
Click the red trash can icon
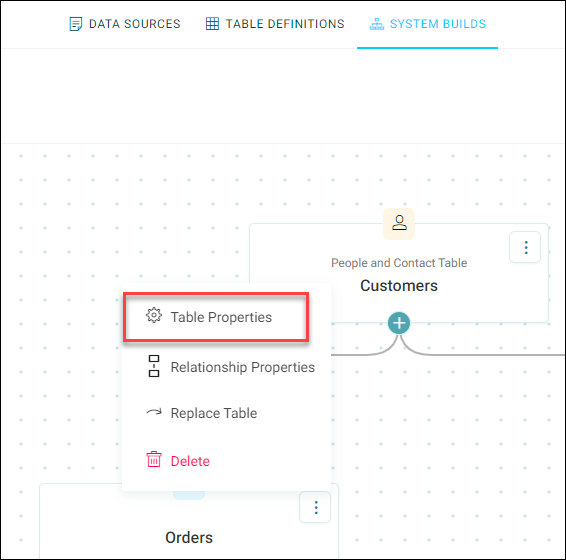click(154, 459)
